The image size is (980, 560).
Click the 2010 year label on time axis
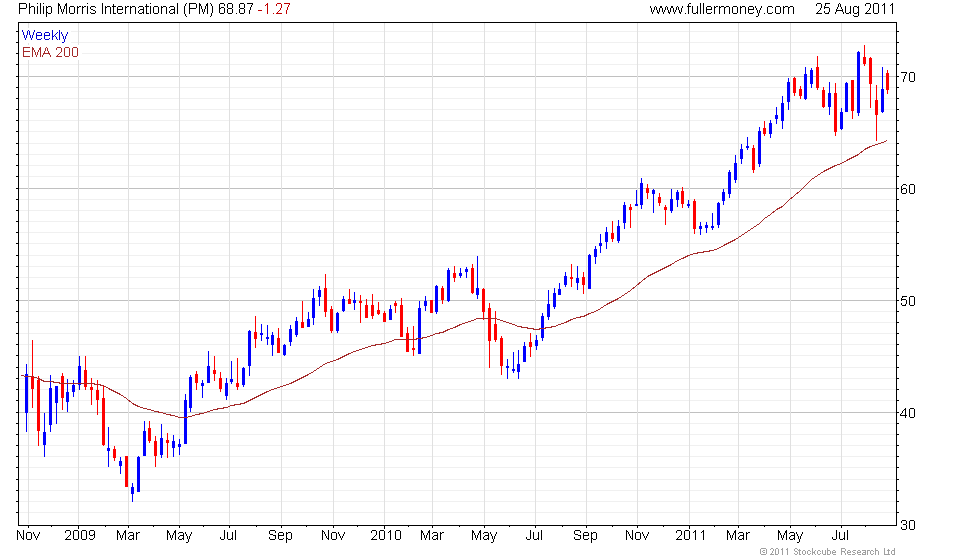click(386, 536)
